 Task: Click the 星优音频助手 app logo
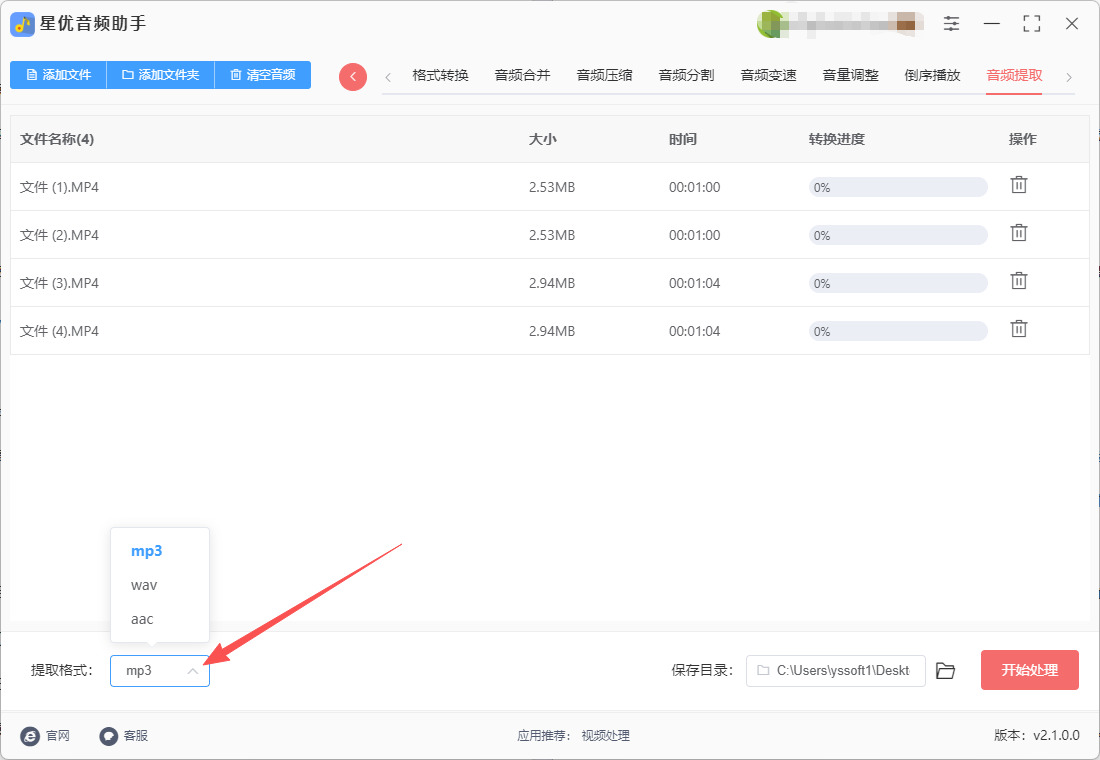click(x=22, y=24)
